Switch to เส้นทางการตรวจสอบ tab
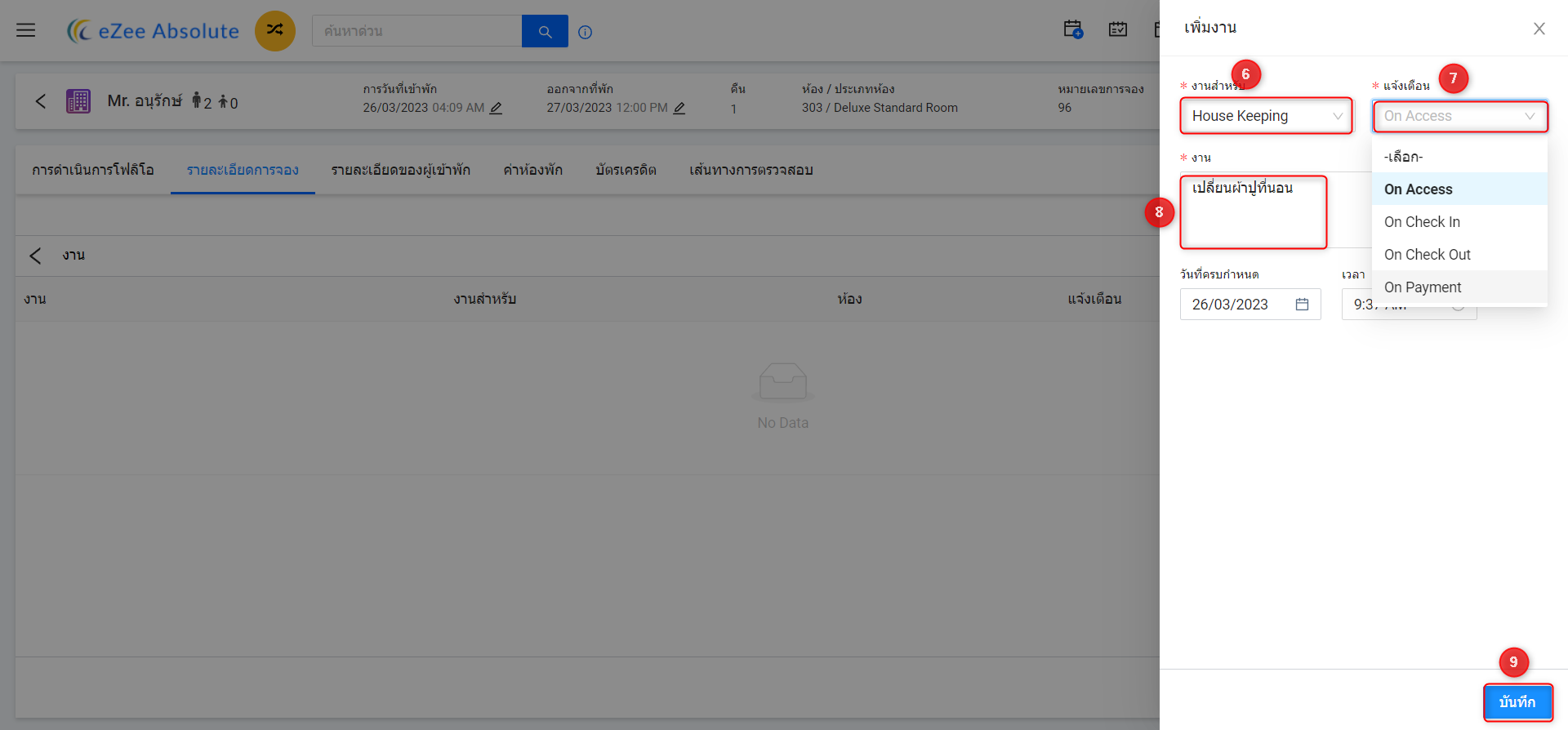1568x730 pixels. [x=751, y=170]
